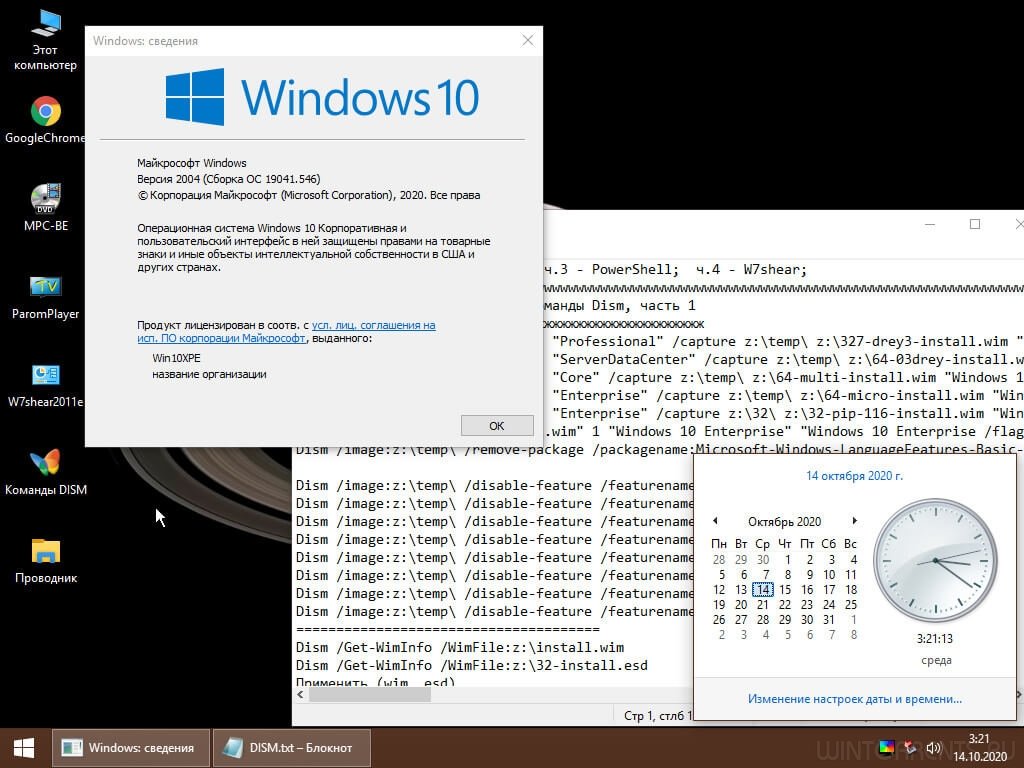Open the Windows Start menu
The width and height of the screenshot is (1024, 768).
pos(24,747)
